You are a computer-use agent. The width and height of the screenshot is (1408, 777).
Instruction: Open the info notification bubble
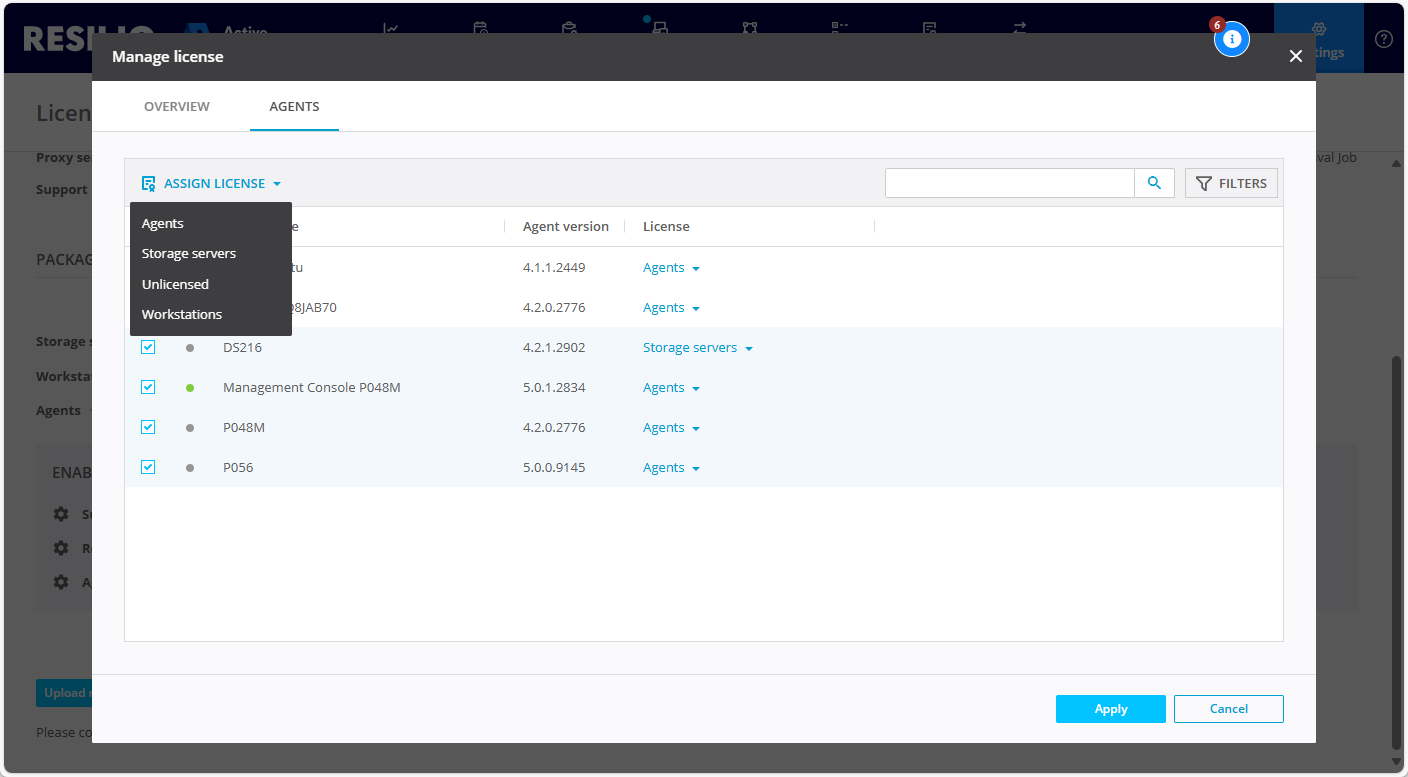click(1232, 38)
